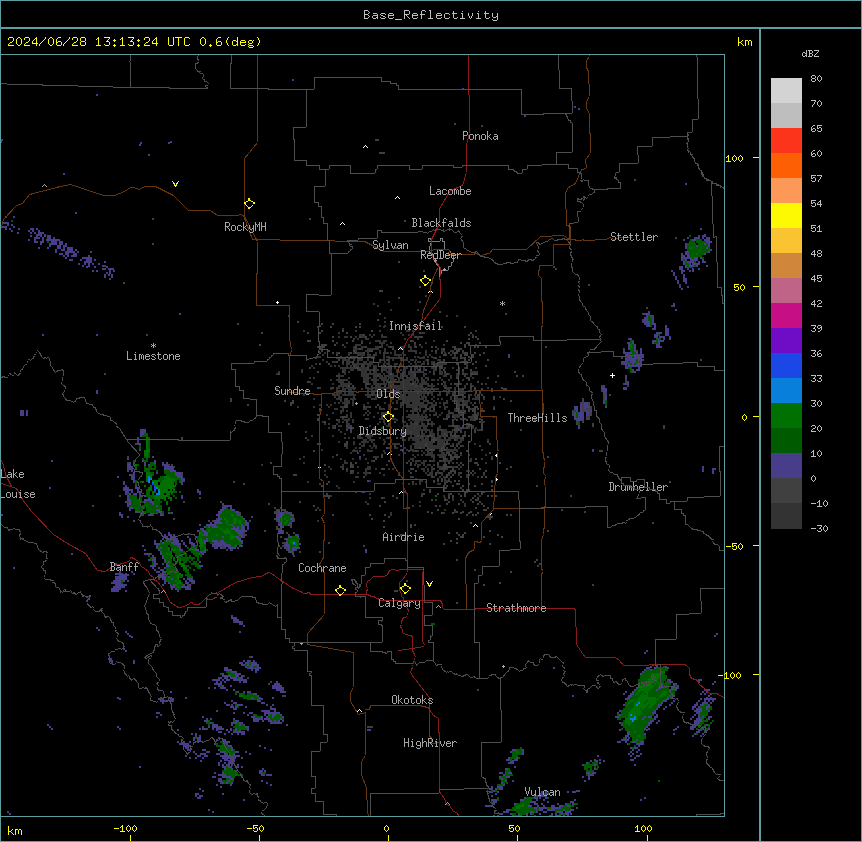Pick the slate blue swatch in dBZ legend

click(786, 466)
